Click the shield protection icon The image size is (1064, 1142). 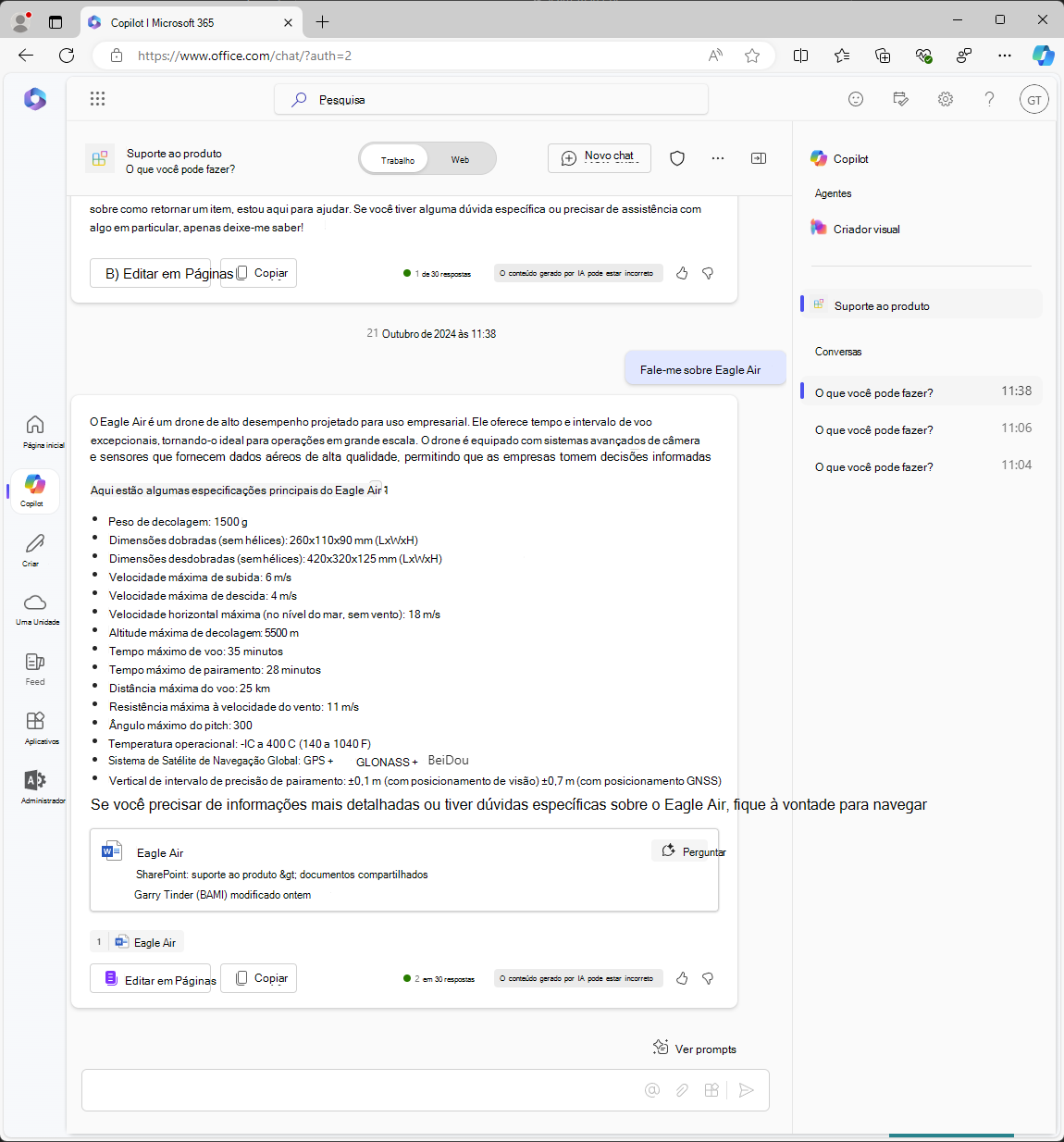677,158
